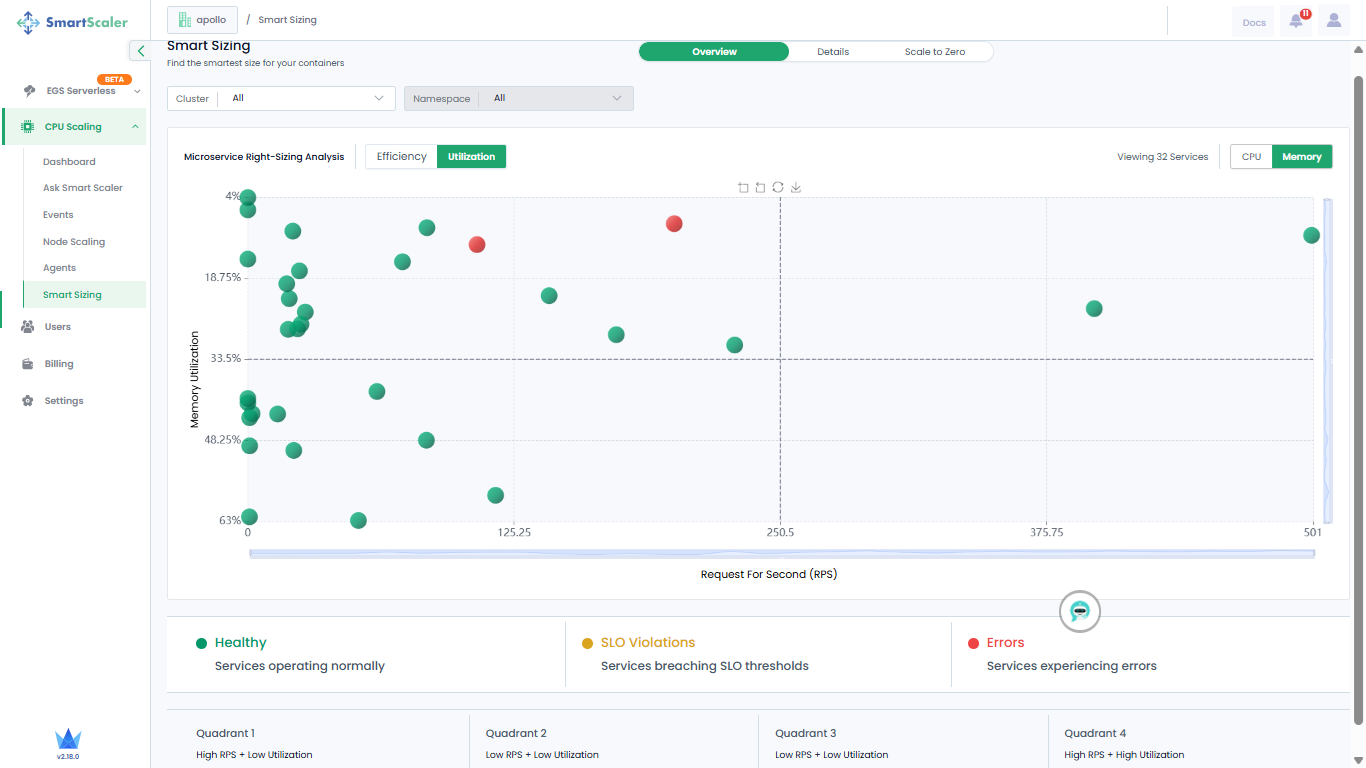Click the chart restore refresh icon
Viewport: 1366px width, 768px height.
[x=778, y=187]
